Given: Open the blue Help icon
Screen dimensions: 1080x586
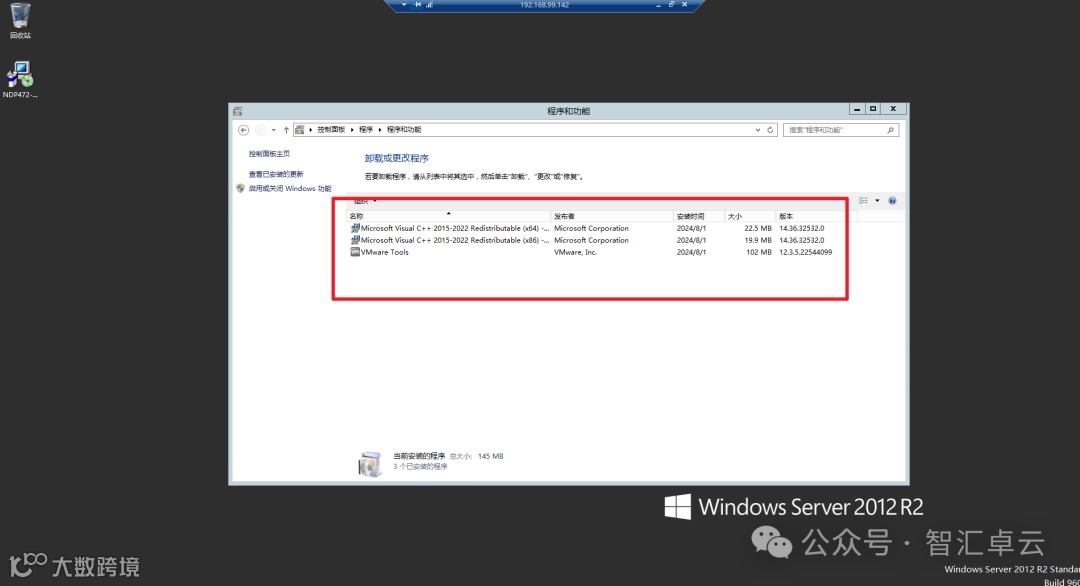Looking at the screenshot, I should click(892, 200).
